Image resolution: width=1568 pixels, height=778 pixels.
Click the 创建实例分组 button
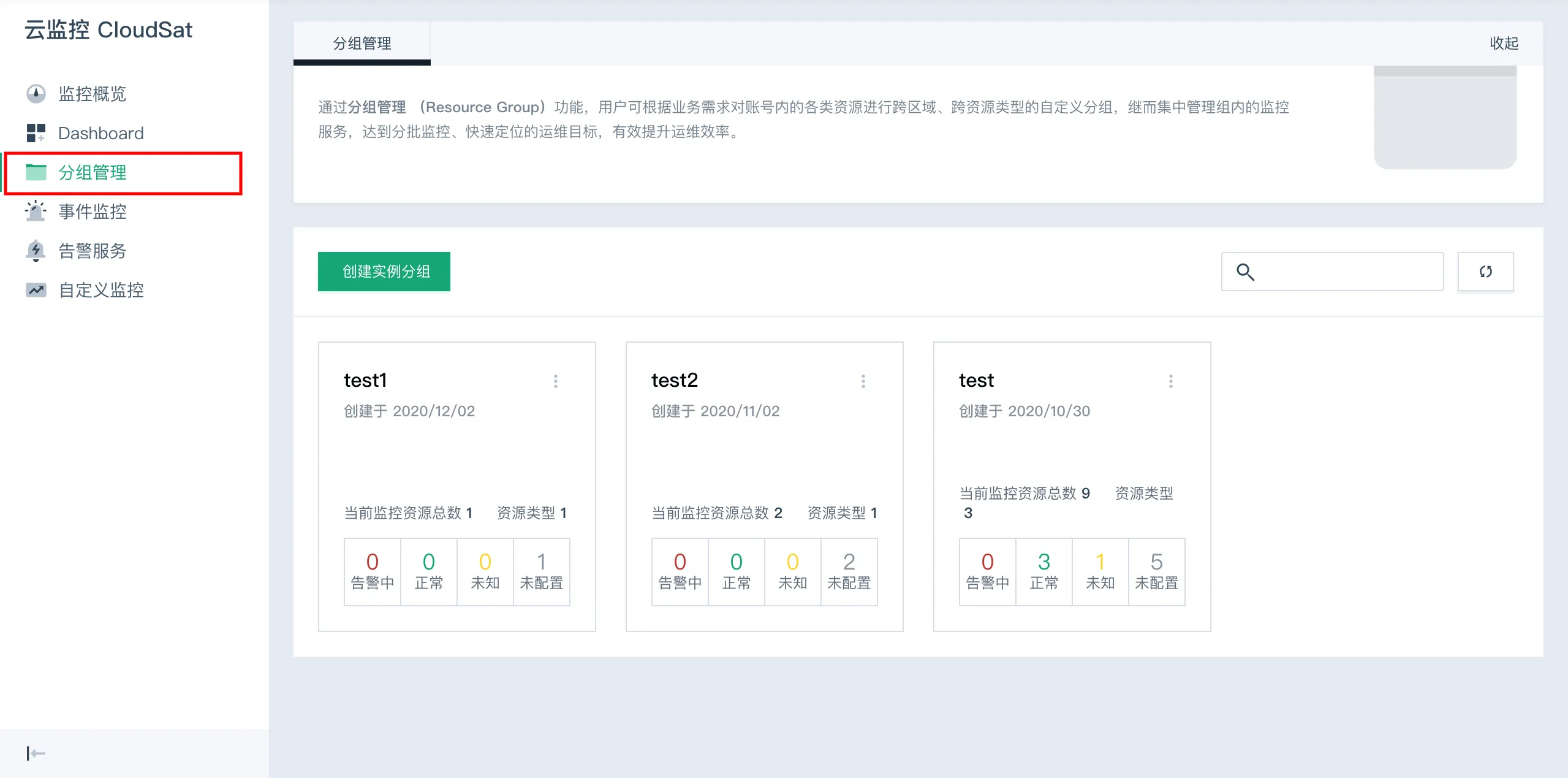click(x=384, y=272)
